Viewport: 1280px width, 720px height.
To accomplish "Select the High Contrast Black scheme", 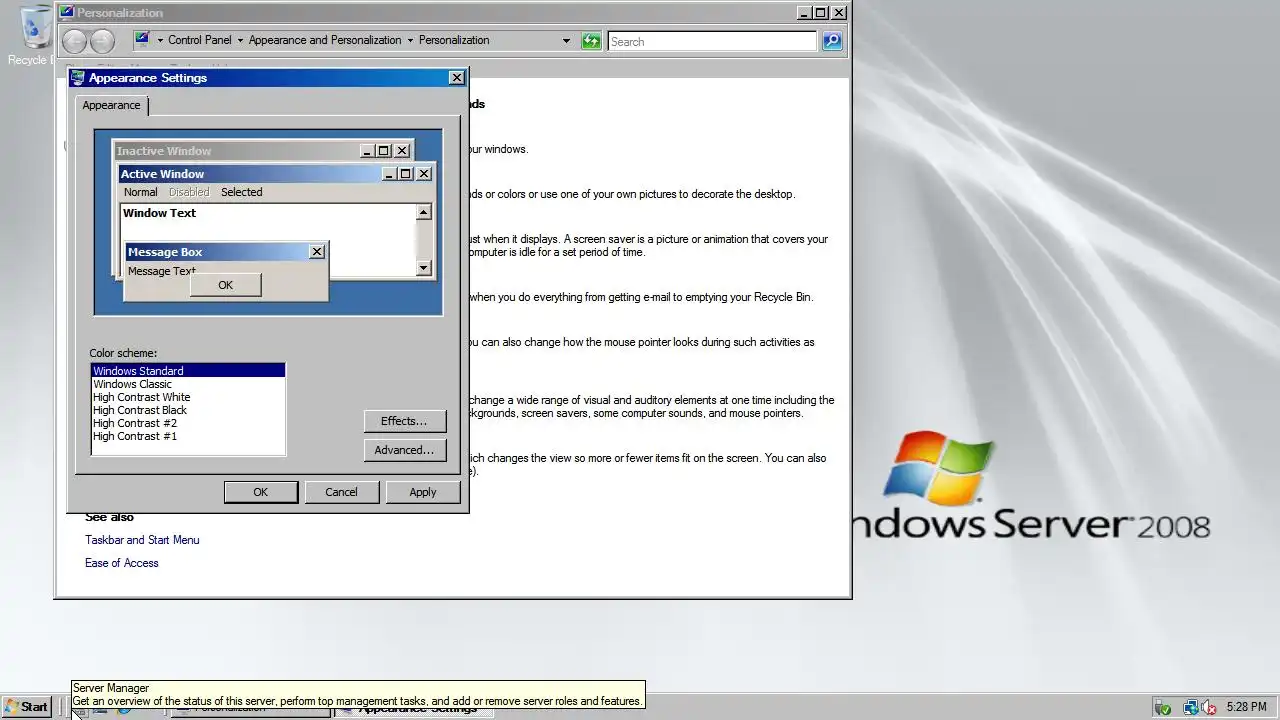I will coord(188,410).
